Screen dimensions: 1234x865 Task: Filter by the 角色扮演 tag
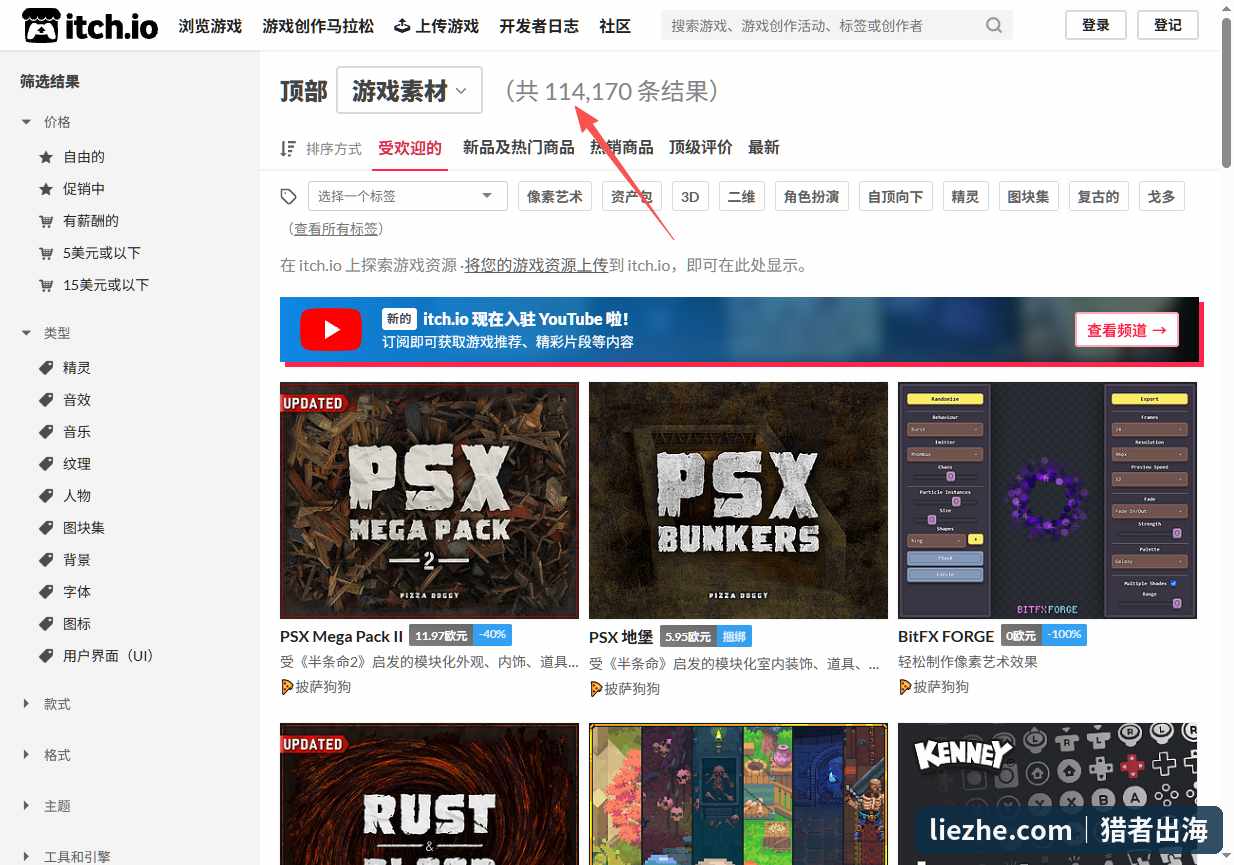pyautogui.click(x=812, y=196)
